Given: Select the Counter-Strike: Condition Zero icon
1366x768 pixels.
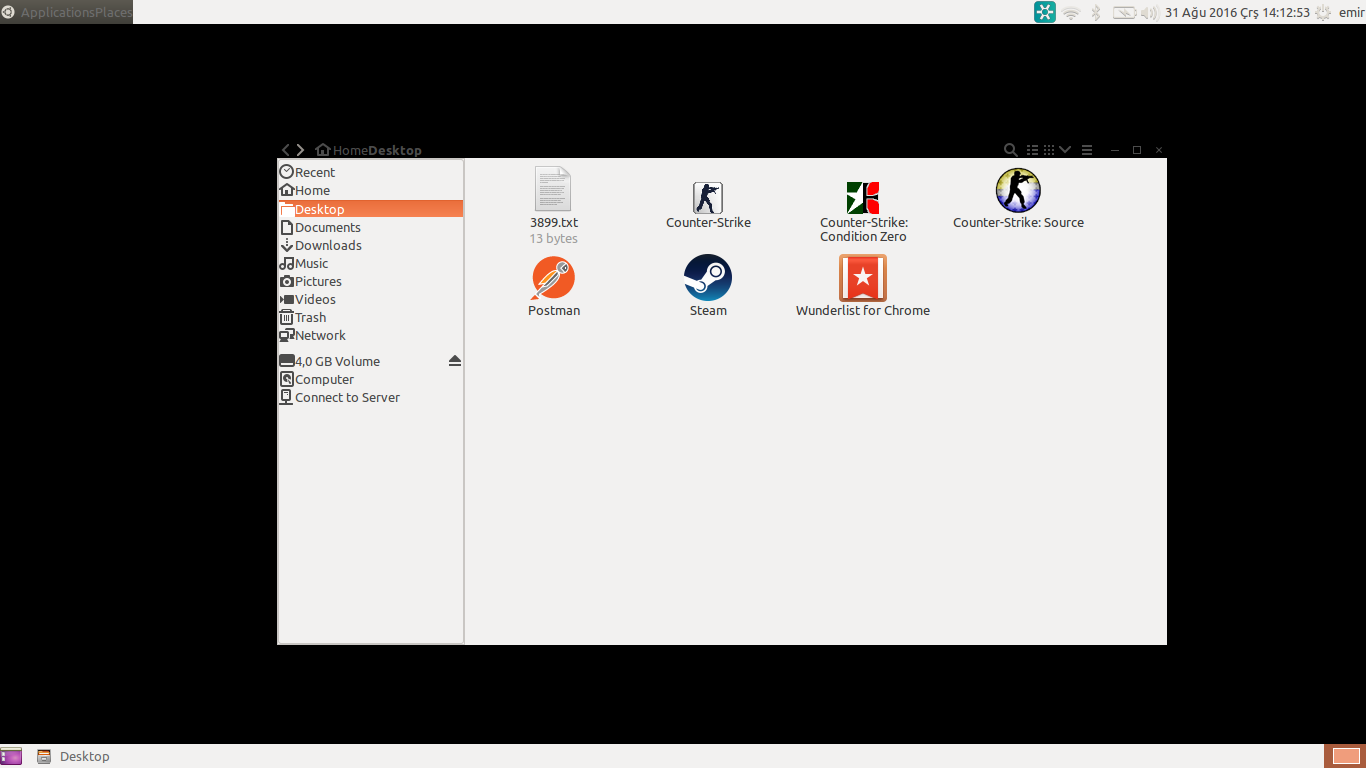Looking at the screenshot, I should (863, 198).
